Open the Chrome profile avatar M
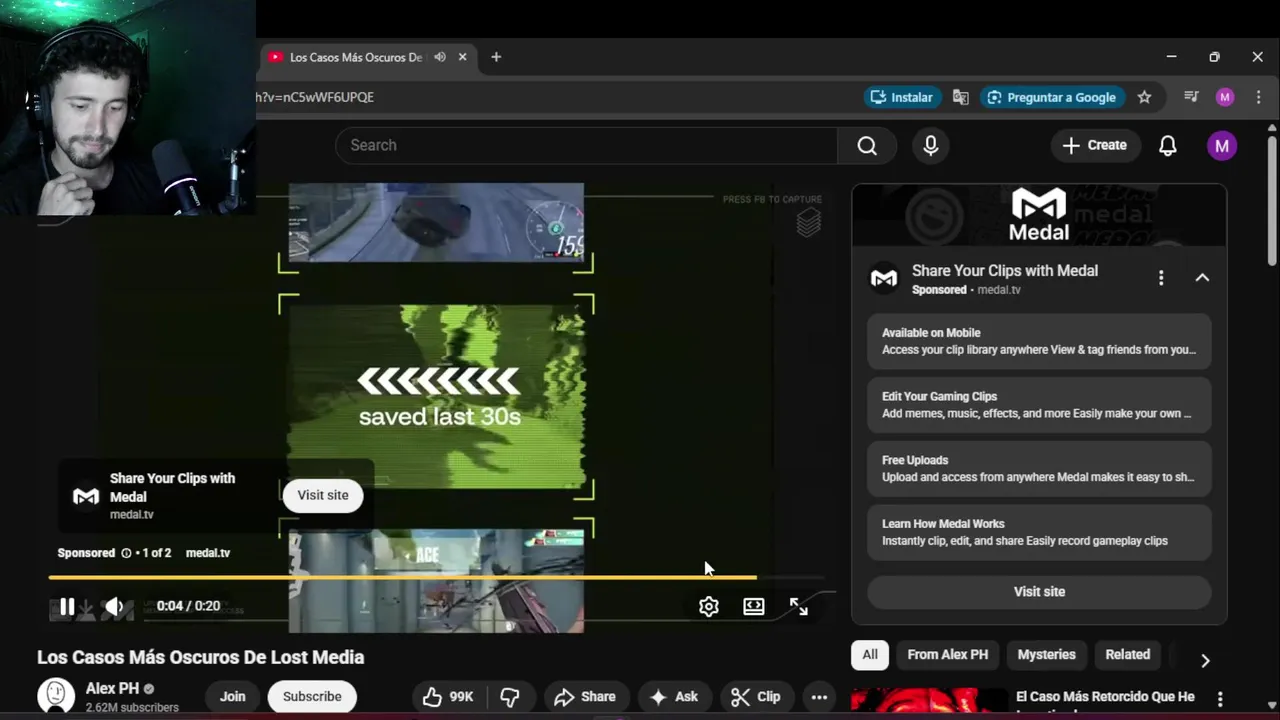The image size is (1280, 720). pyautogui.click(x=1225, y=97)
